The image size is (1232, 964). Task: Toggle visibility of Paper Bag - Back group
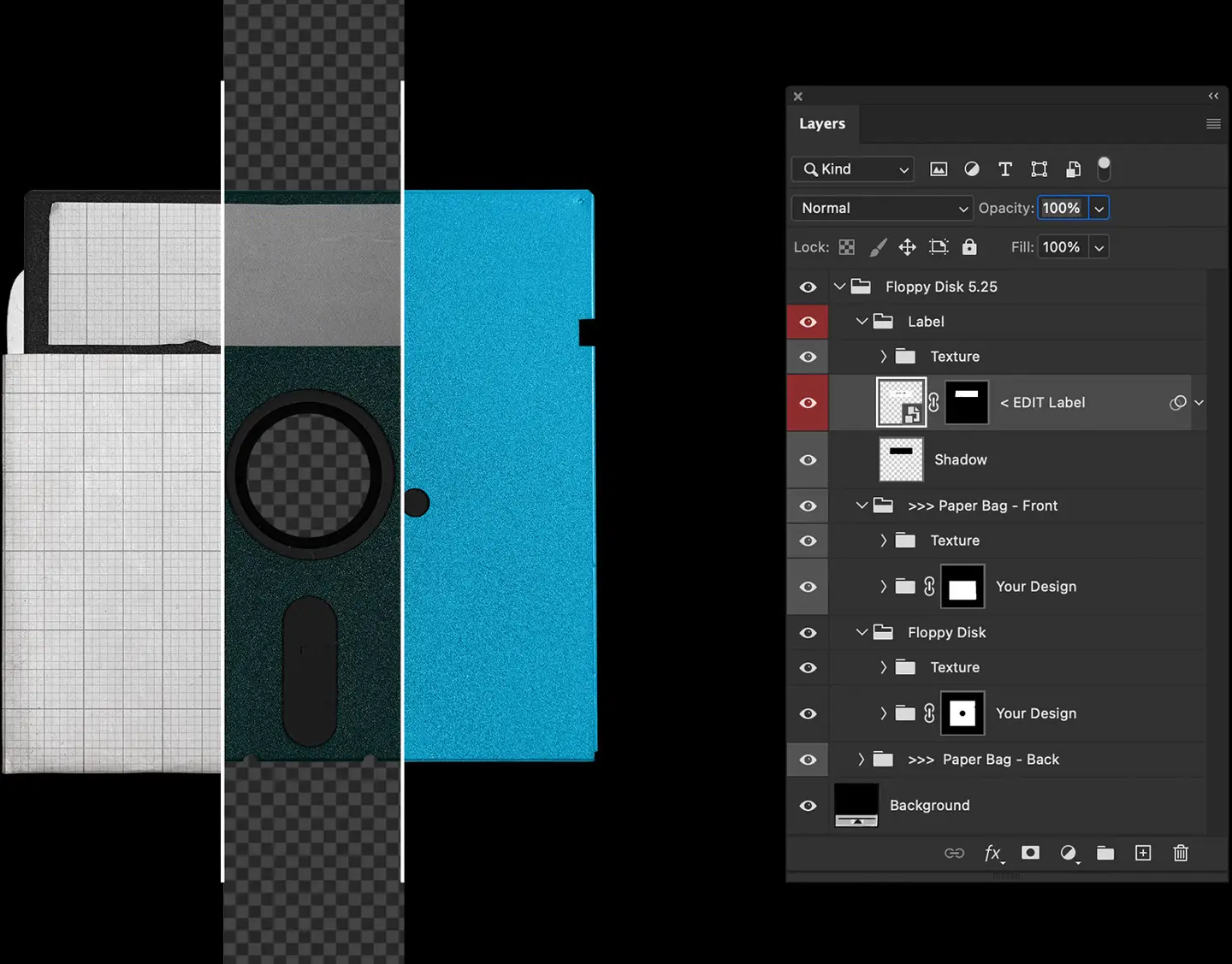click(x=808, y=759)
